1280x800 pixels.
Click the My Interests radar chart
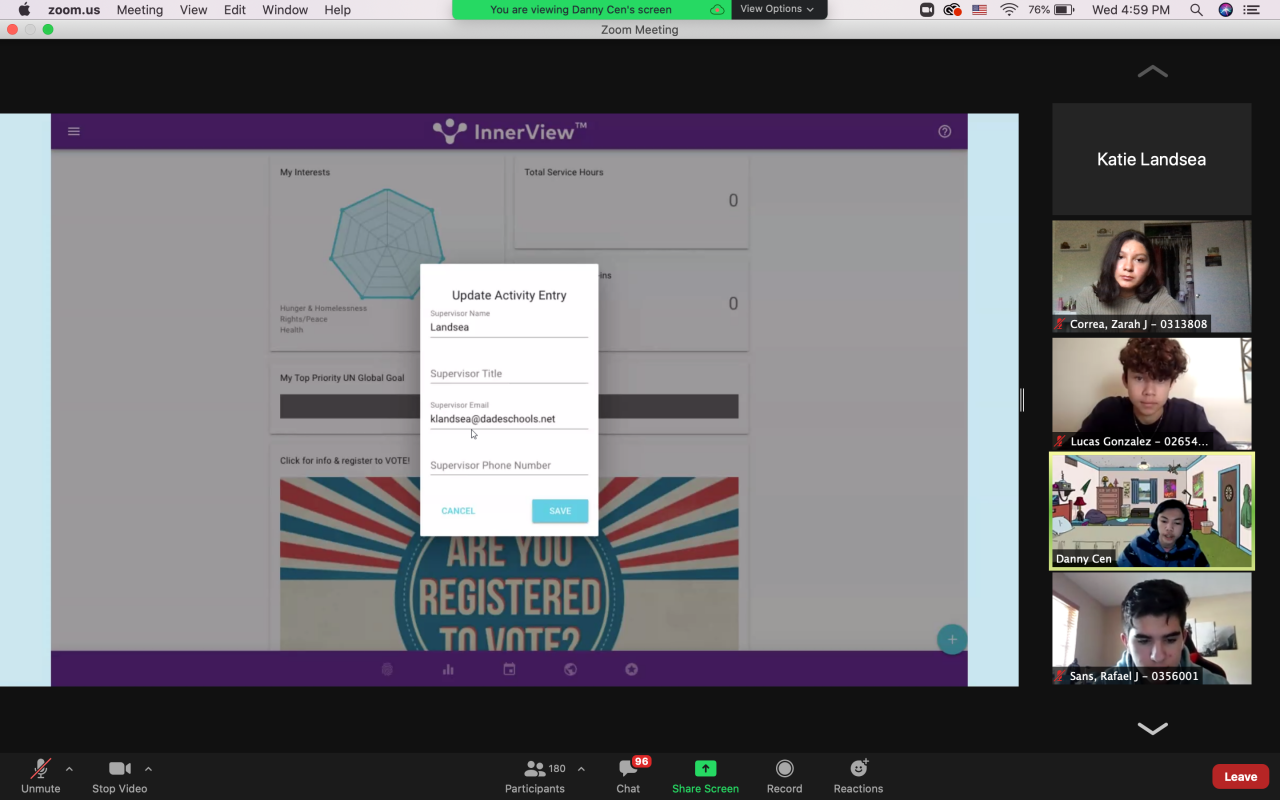pyautogui.click(x=386, y=243)
